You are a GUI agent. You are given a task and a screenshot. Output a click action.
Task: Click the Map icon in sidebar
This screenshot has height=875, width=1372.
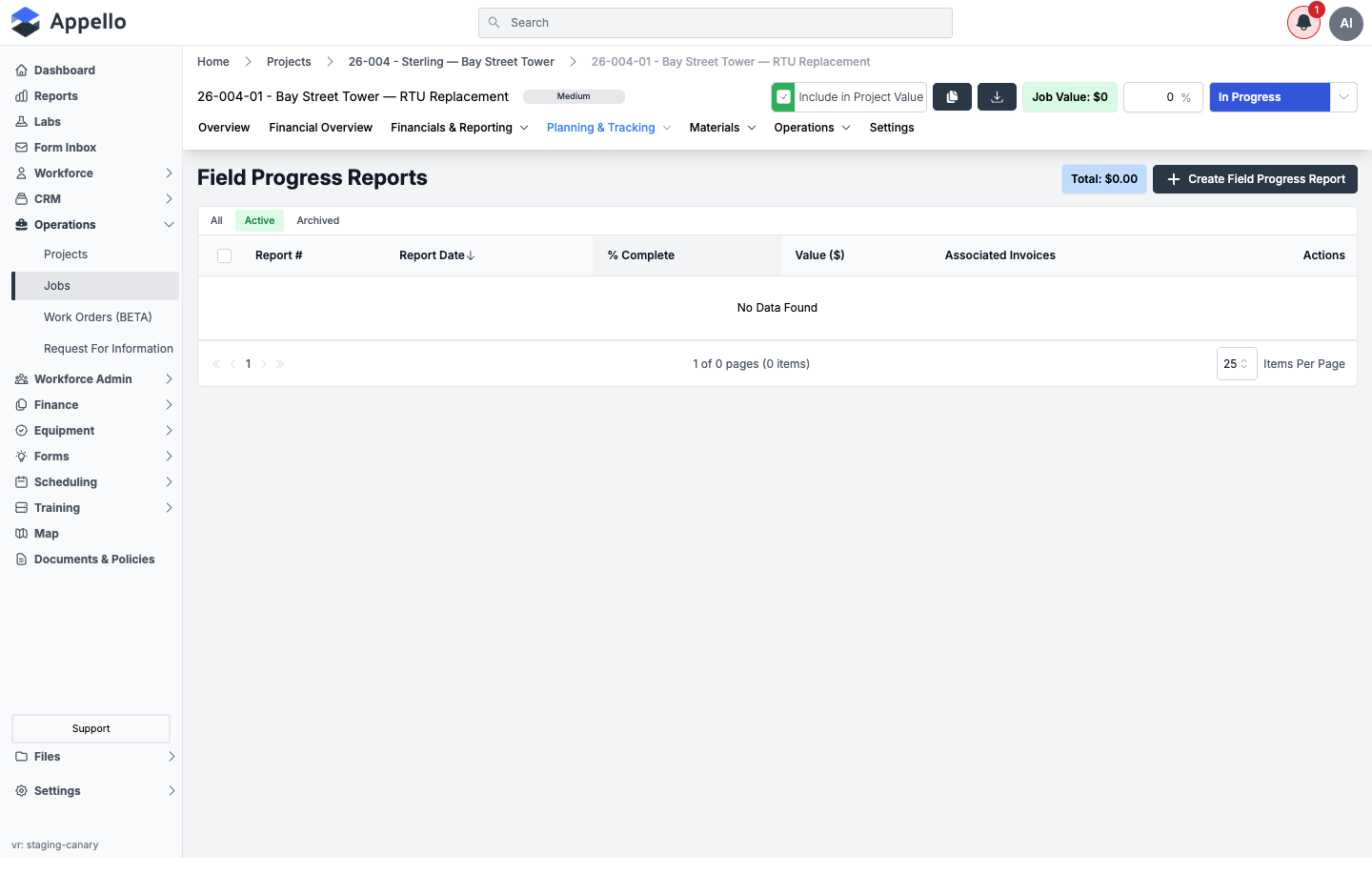click(x=21, y=534)
